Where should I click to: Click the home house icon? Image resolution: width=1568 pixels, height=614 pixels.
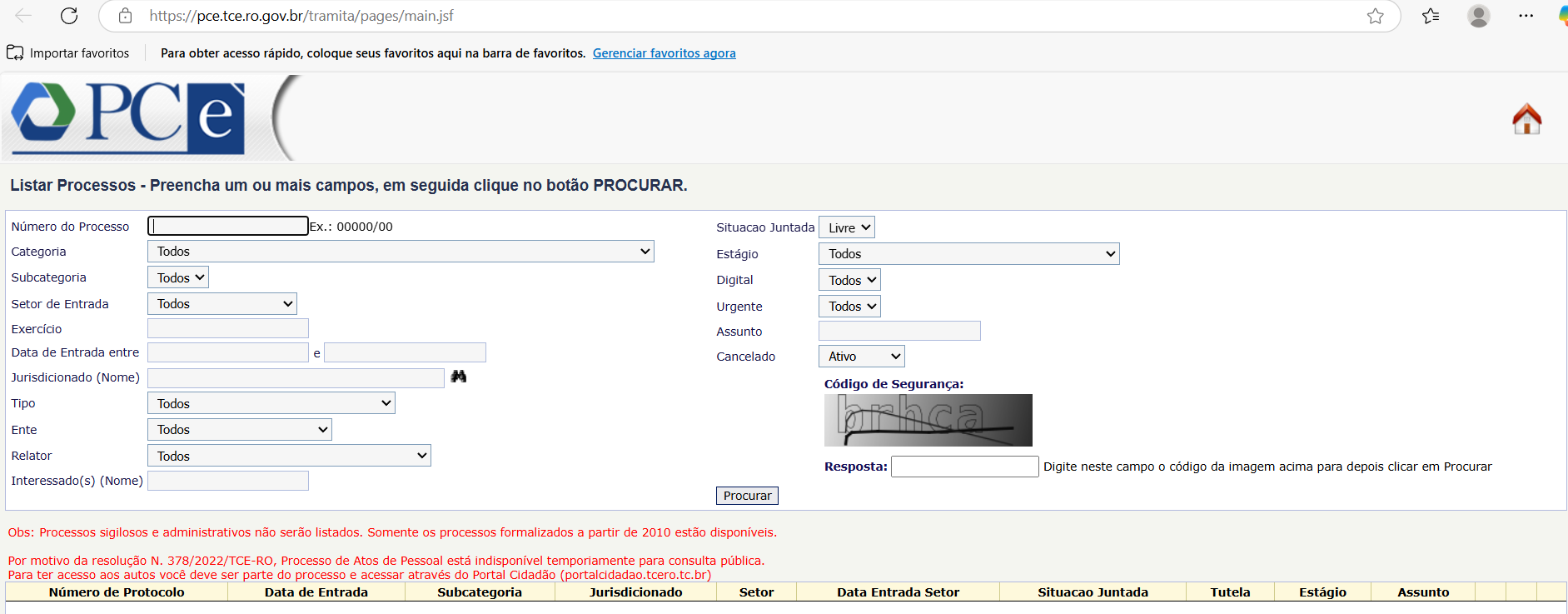click(1526, 119)
